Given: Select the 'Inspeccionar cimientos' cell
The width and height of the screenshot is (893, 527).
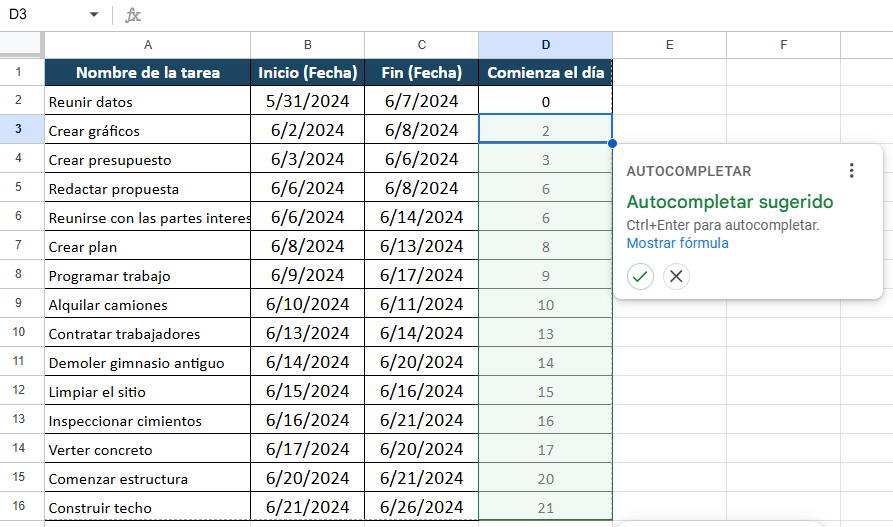Looking at the screenshot, I should tap(148, 420).
